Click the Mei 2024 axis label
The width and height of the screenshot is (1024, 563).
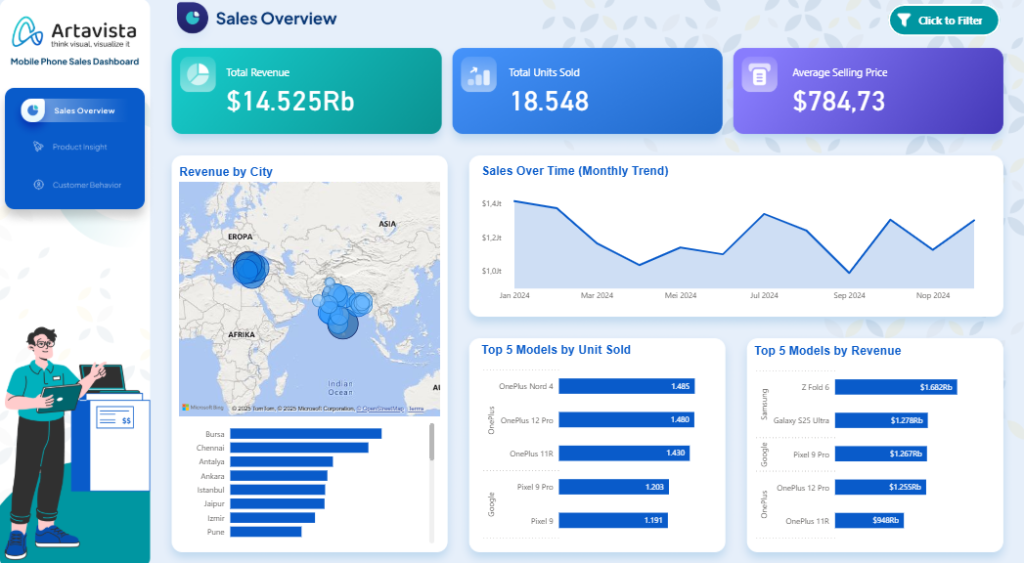click(680, 295)
